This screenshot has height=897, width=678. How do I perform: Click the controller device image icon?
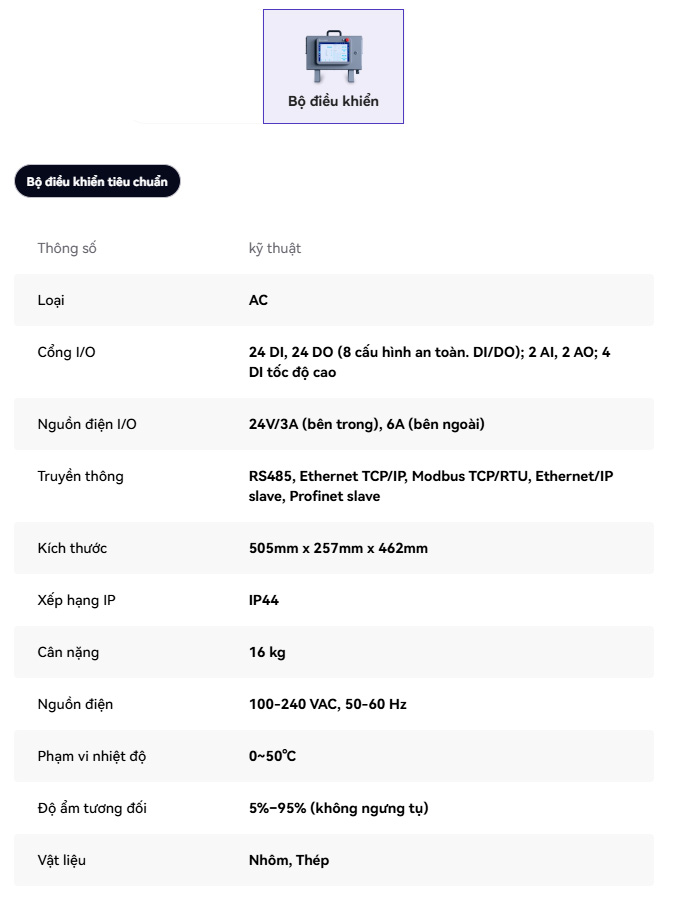pyautogui.click(x=333, y=57)
